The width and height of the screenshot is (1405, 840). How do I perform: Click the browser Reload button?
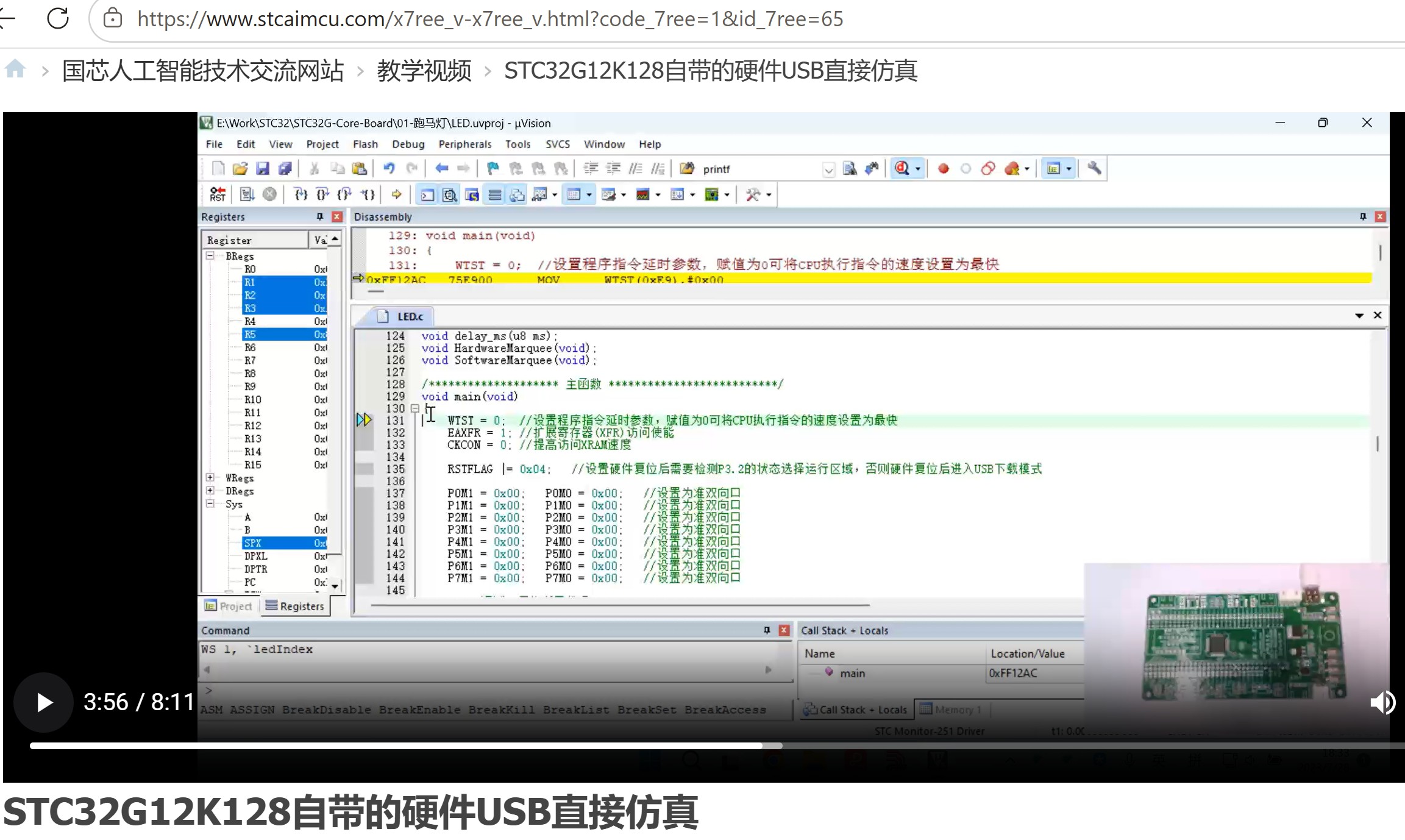pyautogui.click(x=58, y=18)
